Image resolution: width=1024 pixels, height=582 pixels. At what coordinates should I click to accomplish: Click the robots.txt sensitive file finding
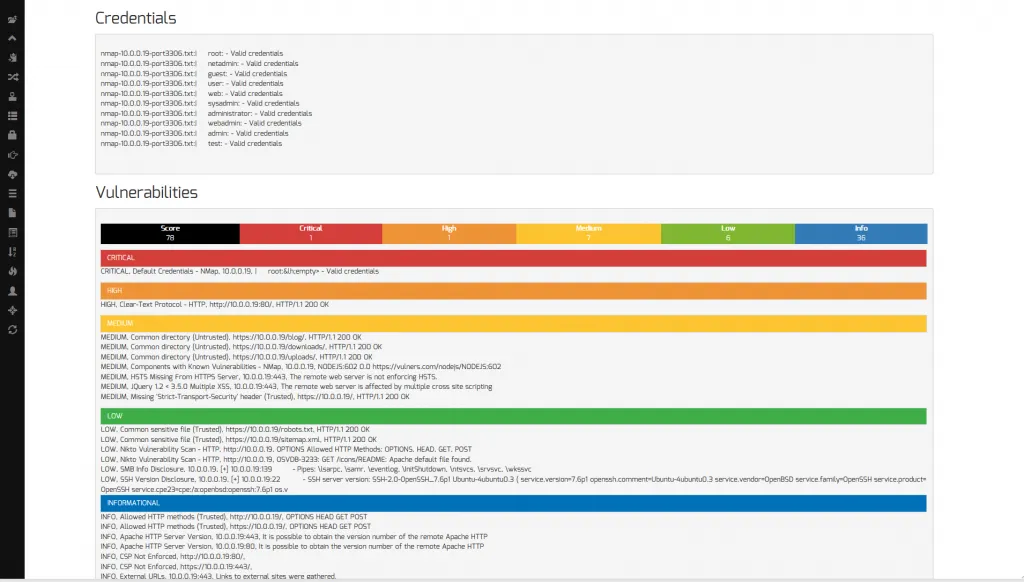tap(235, 430)
